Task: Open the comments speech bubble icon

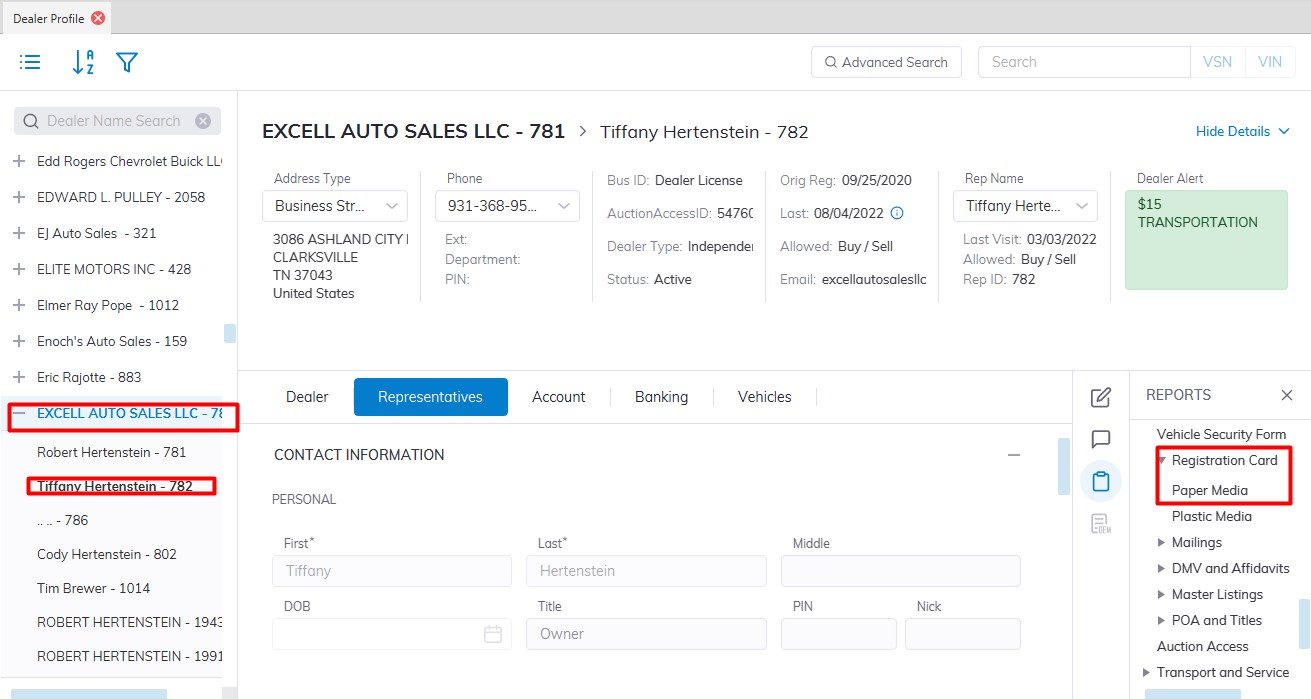Action: [x=1100, y=439]
